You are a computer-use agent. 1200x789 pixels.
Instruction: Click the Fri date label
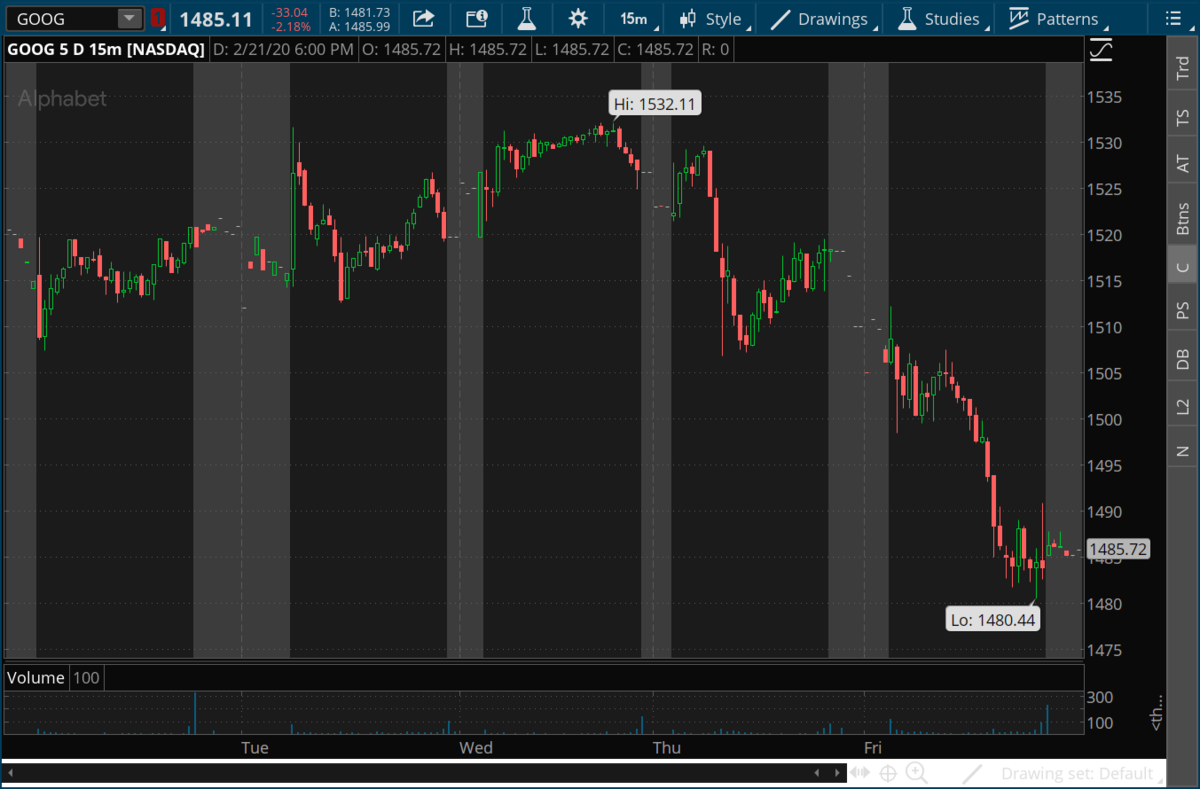873,747
